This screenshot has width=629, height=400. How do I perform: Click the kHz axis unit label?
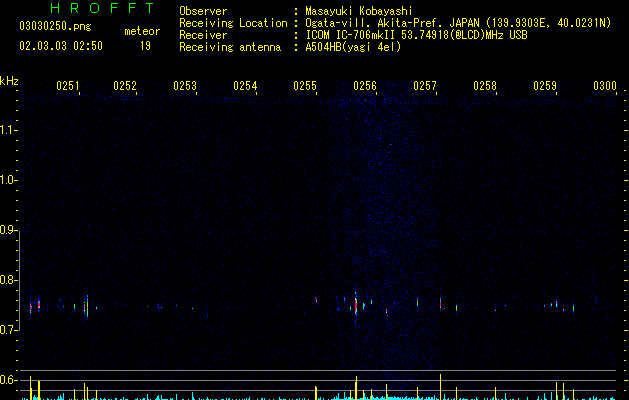9,81
